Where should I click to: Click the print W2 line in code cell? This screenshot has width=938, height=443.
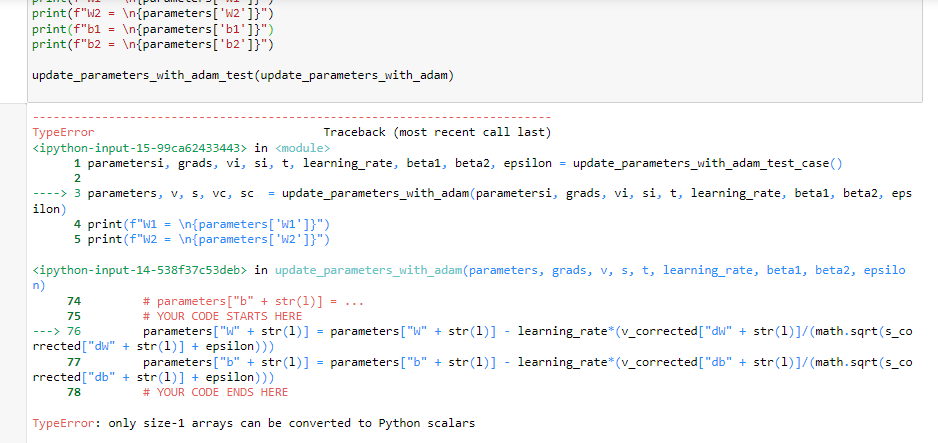click(153, 13)
